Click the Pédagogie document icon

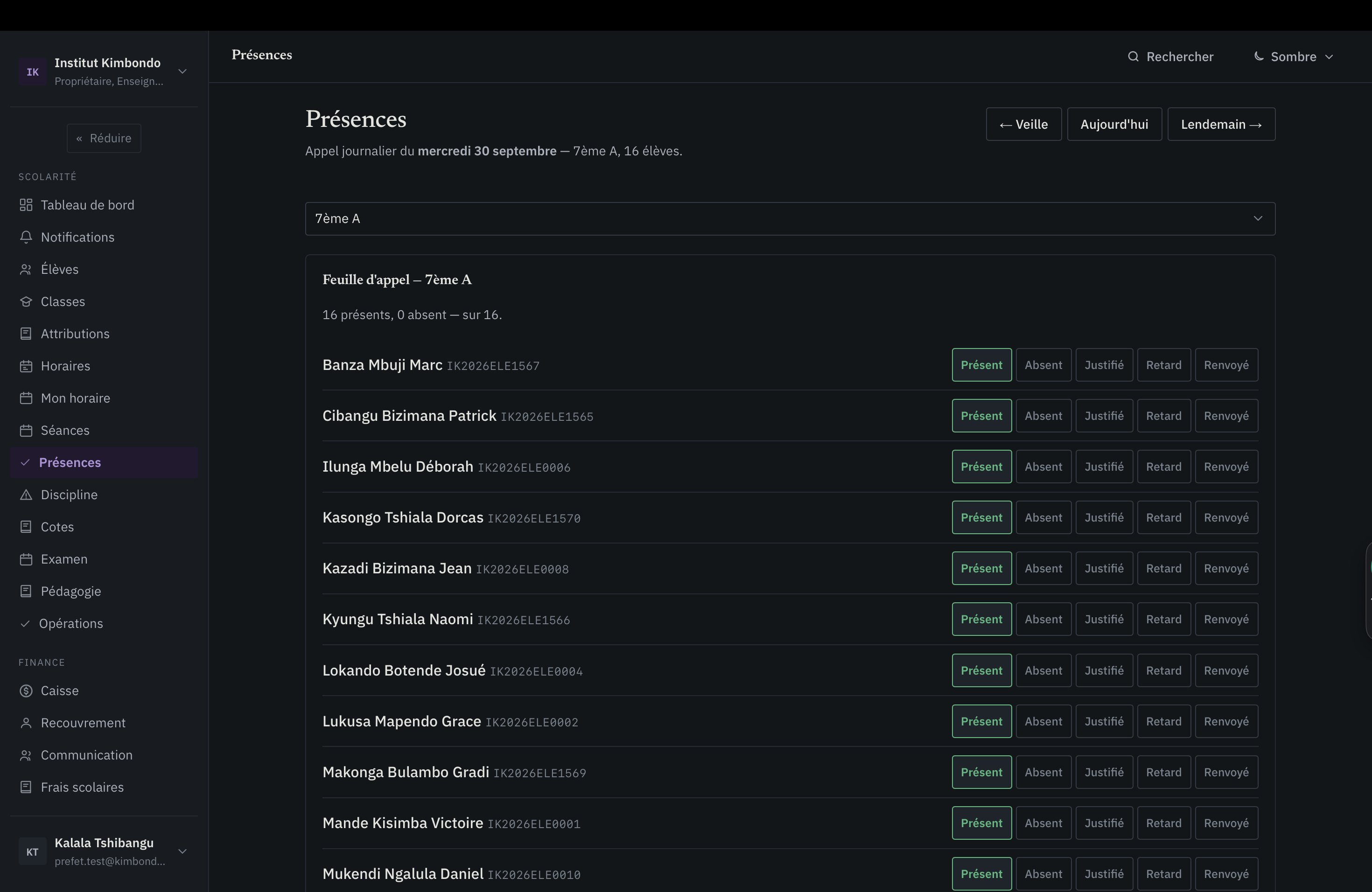pyautogui.click(x=26, y=591)
